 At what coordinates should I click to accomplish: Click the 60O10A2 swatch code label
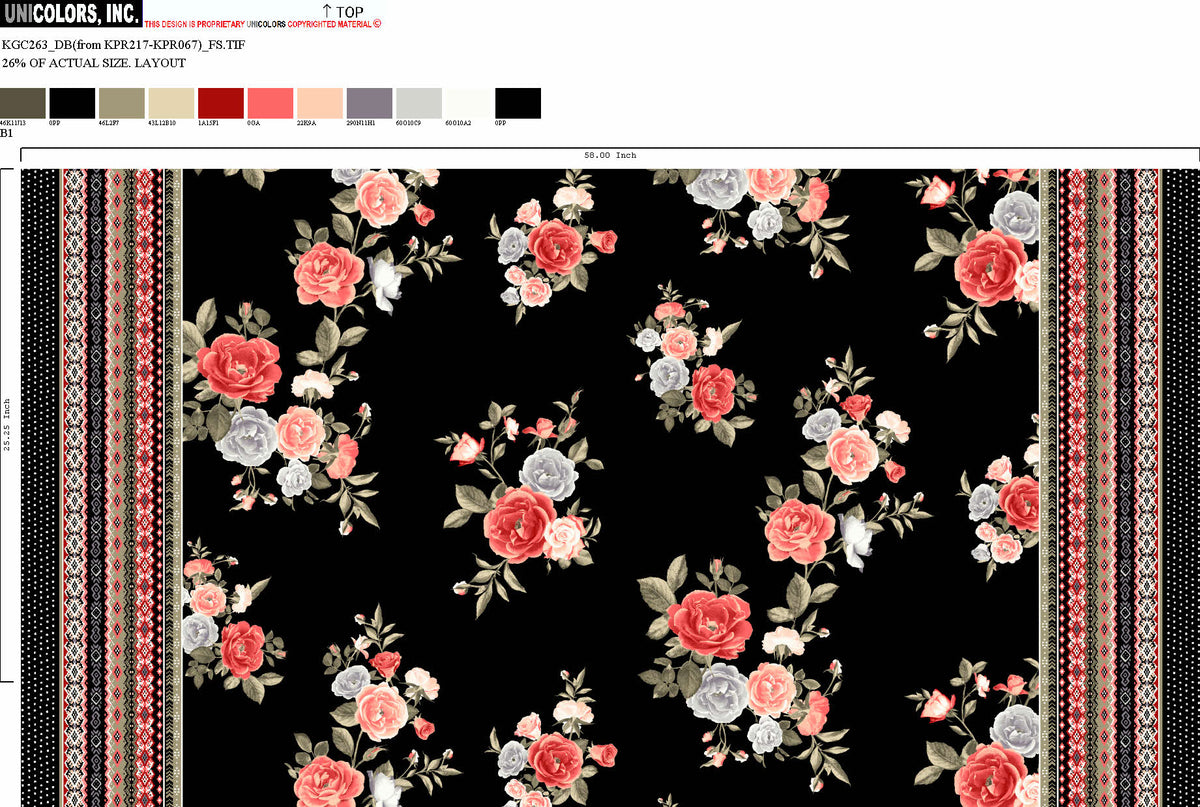click(458, 123)
